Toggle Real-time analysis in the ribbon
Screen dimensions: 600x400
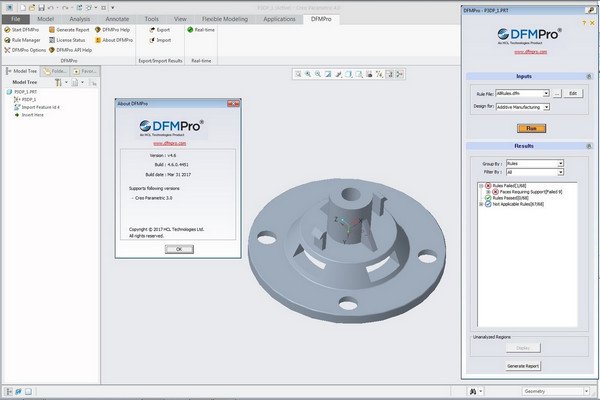[x=201, y=29]
